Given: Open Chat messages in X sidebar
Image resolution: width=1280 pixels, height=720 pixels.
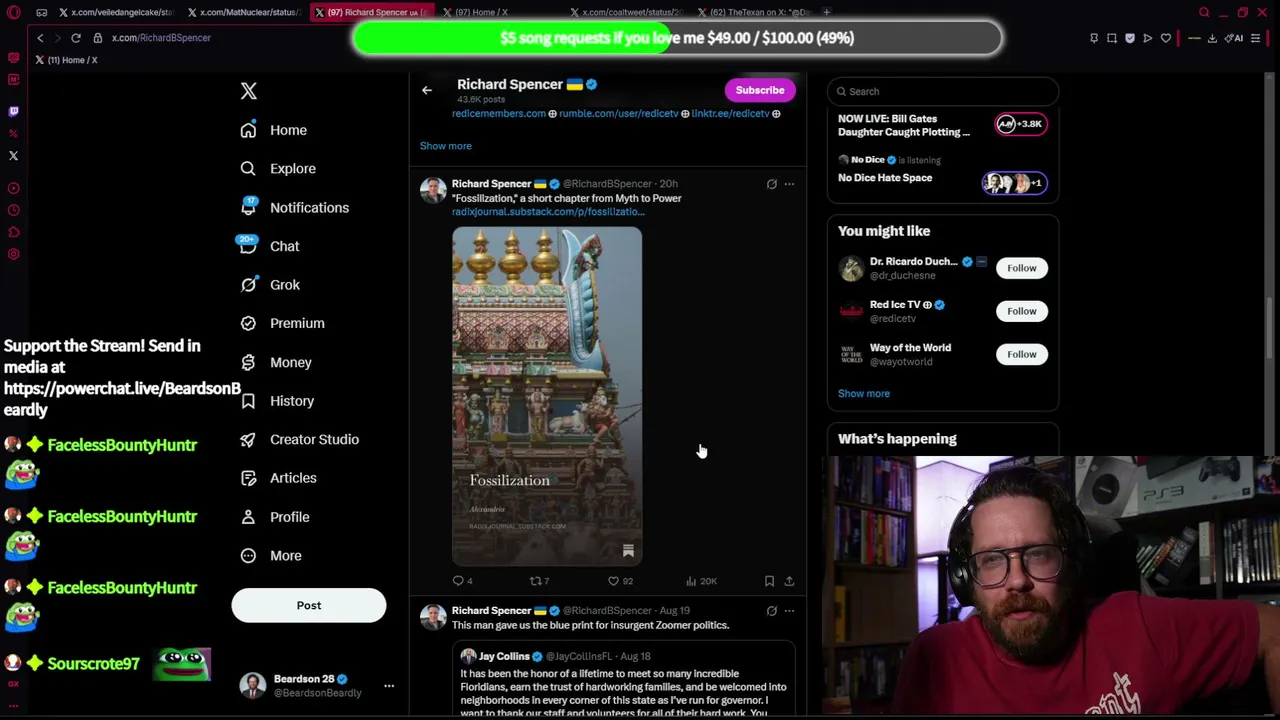Looking at the screenshot, I should [x=270, y=246].
